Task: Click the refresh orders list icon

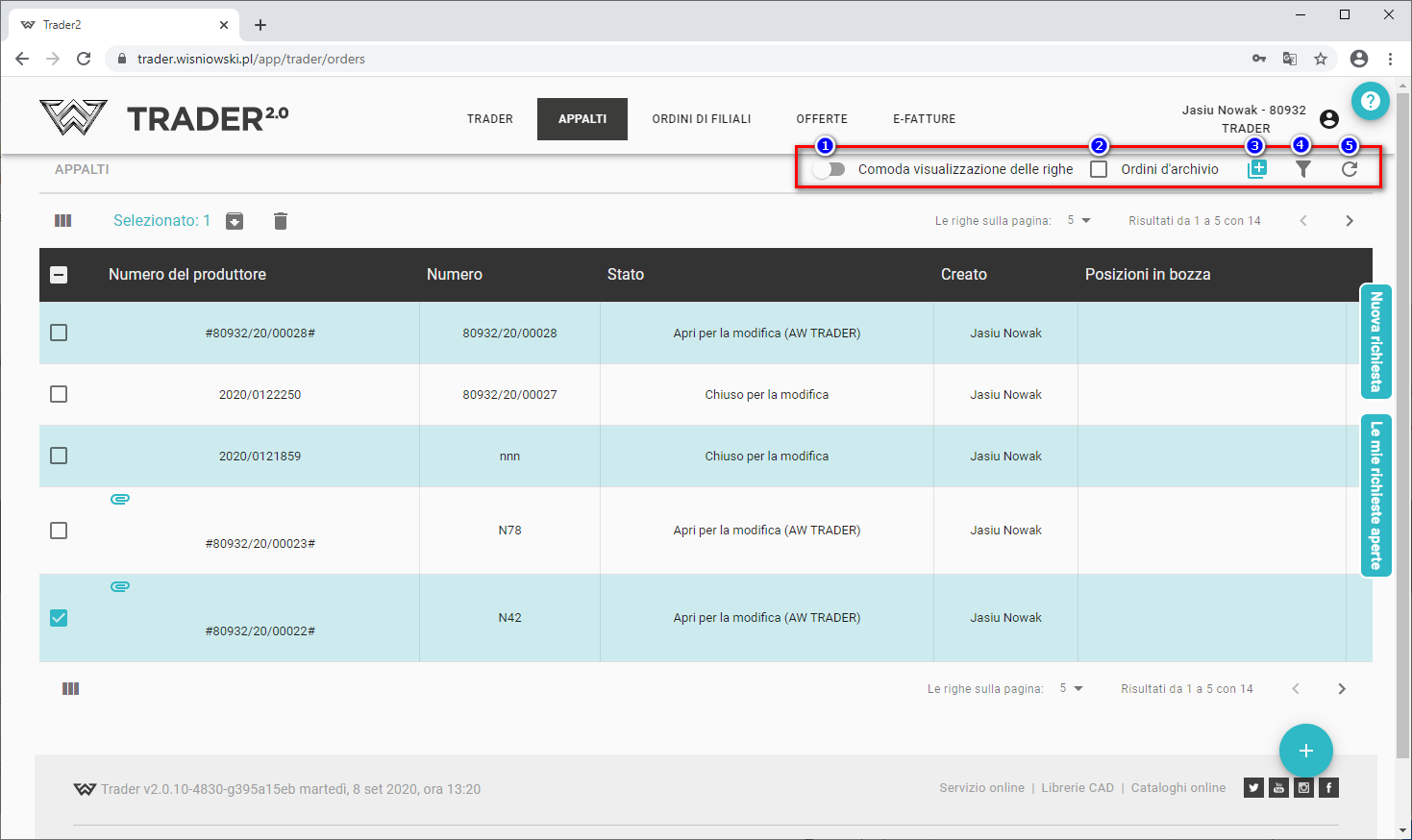Action: pyautogui.click(x=1350, y=169)
